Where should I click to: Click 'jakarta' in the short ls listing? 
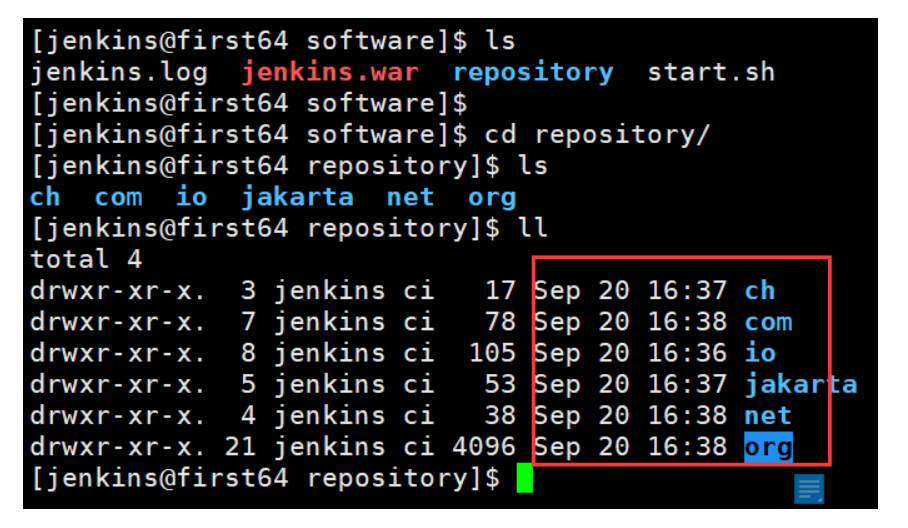[297, 197]
